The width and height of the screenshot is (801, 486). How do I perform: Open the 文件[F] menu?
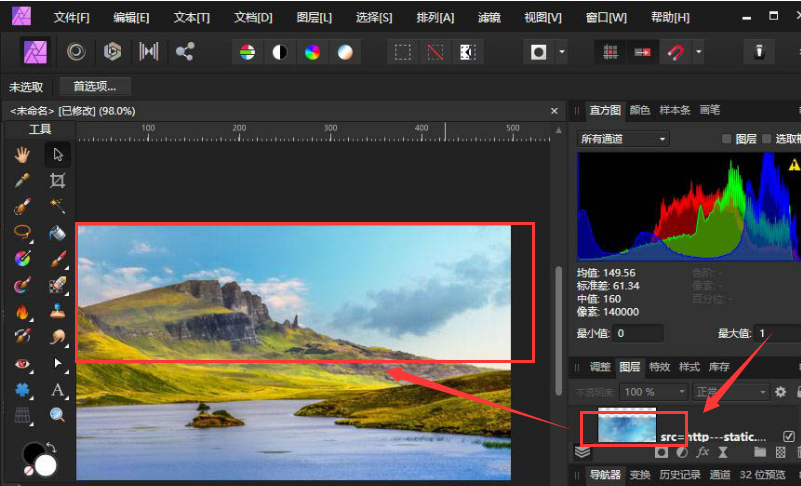click(x=72, y=18)
